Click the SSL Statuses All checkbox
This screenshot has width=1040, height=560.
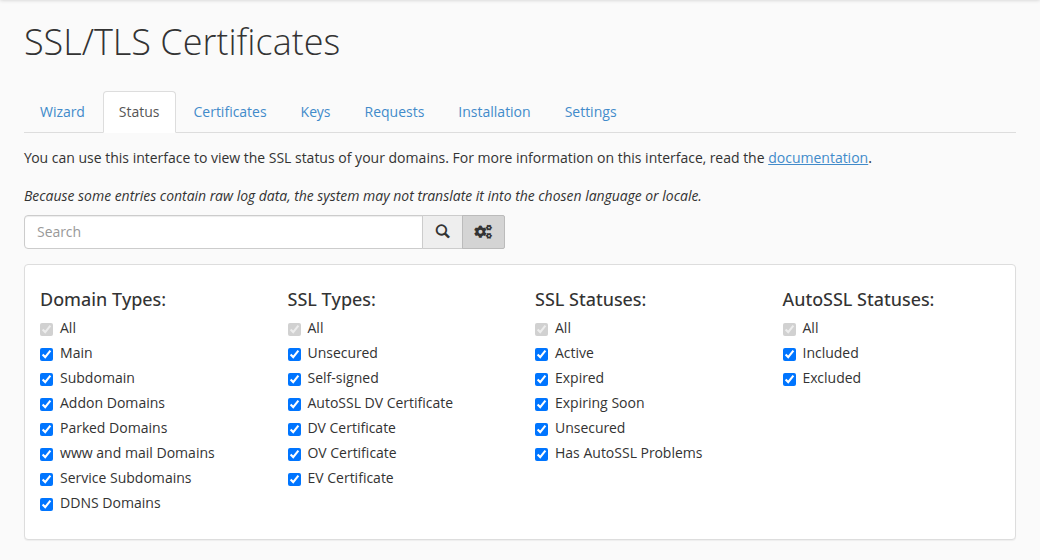542,329
